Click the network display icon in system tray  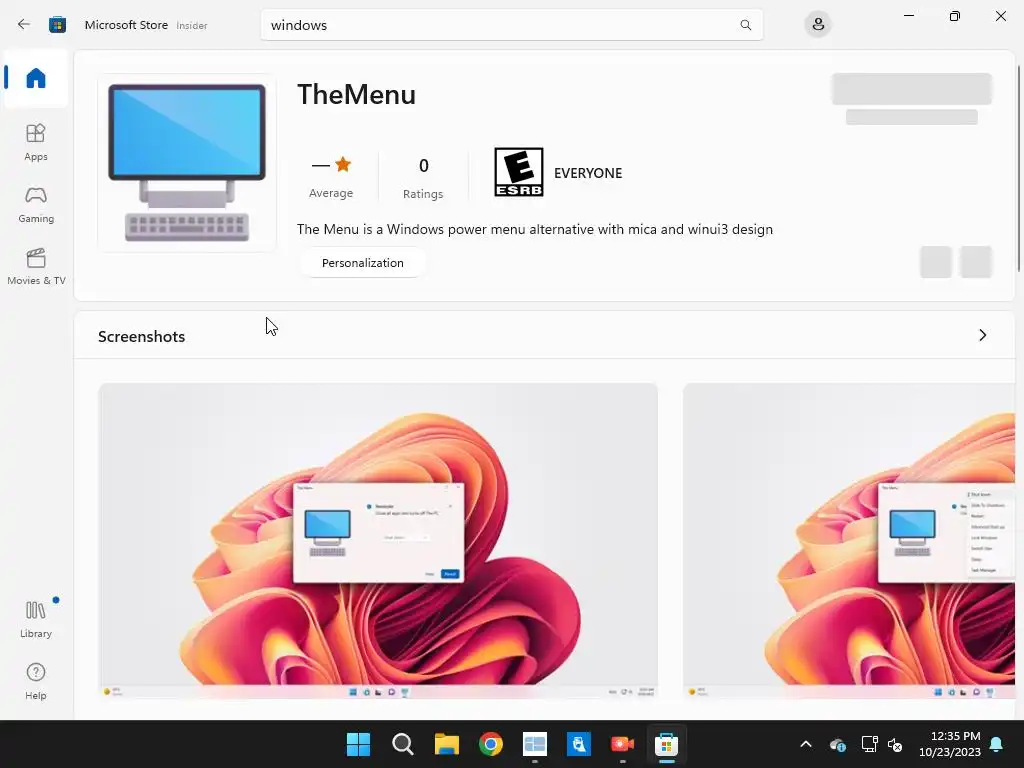869,744
